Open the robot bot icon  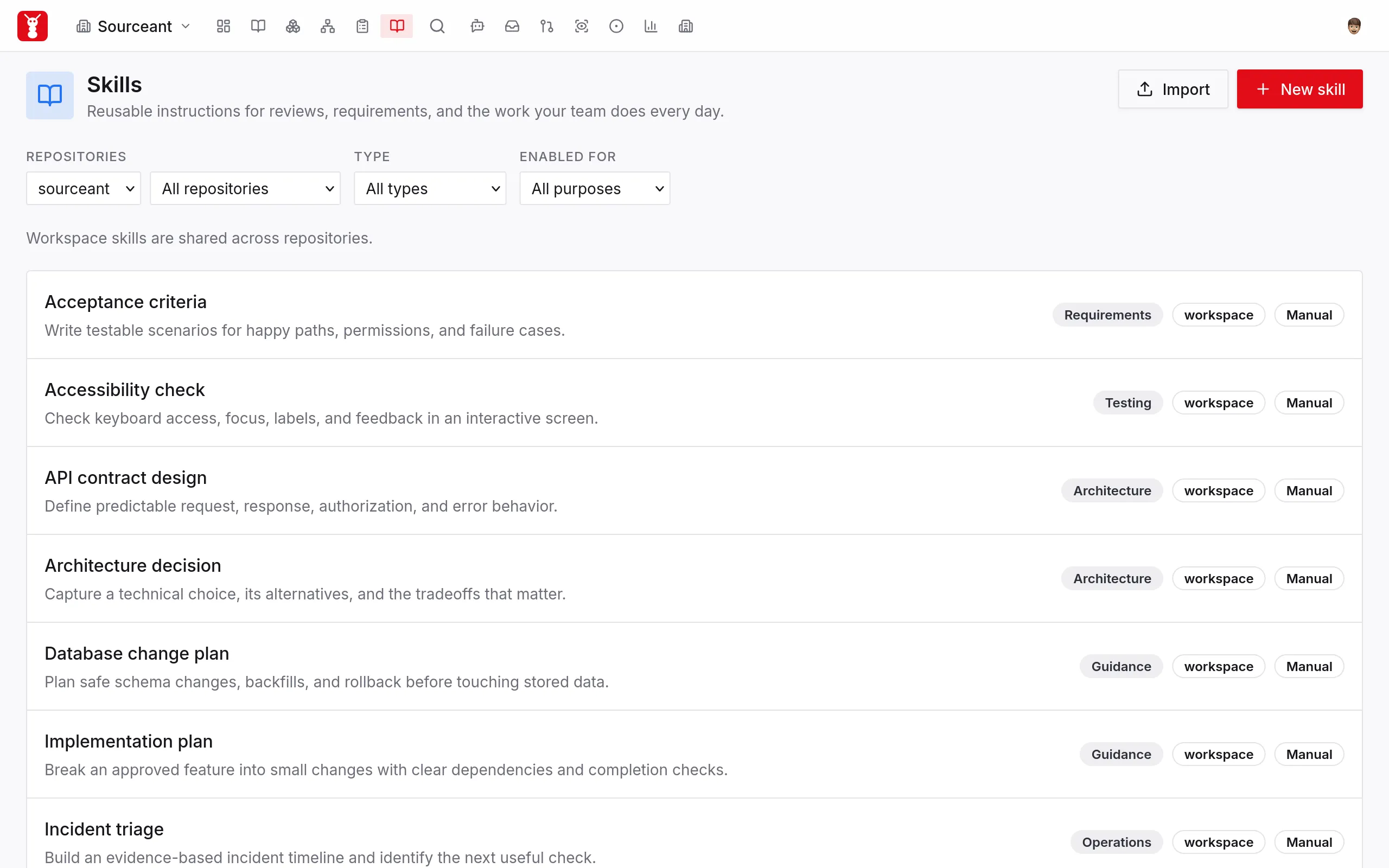tap(477, 26)
